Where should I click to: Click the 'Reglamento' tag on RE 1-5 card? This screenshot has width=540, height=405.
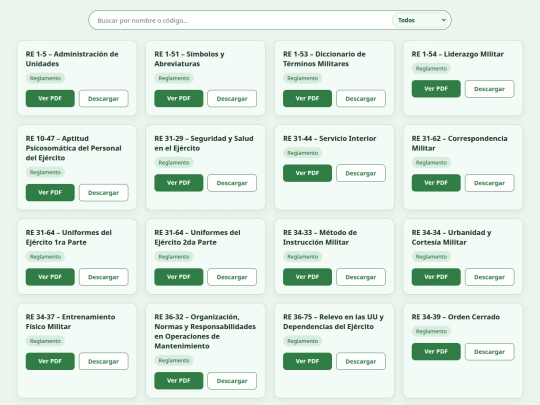(45, 78)
